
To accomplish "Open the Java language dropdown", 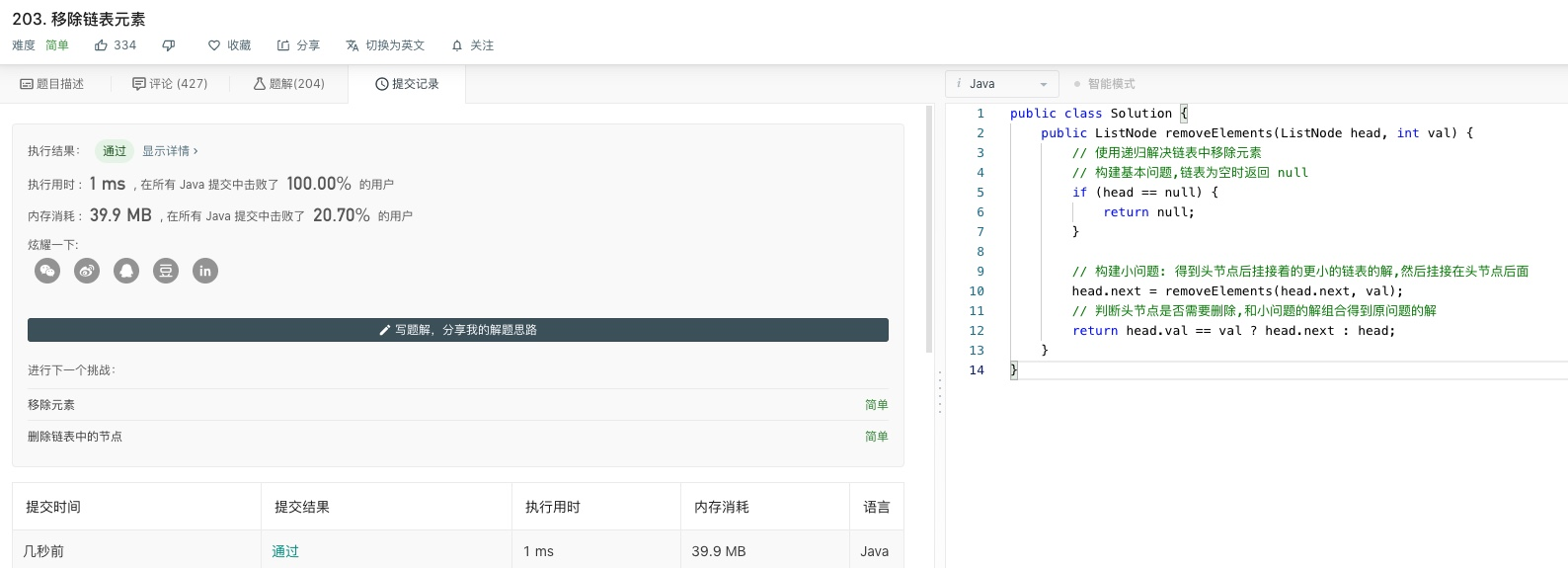I will click(x=1002, y=84).
